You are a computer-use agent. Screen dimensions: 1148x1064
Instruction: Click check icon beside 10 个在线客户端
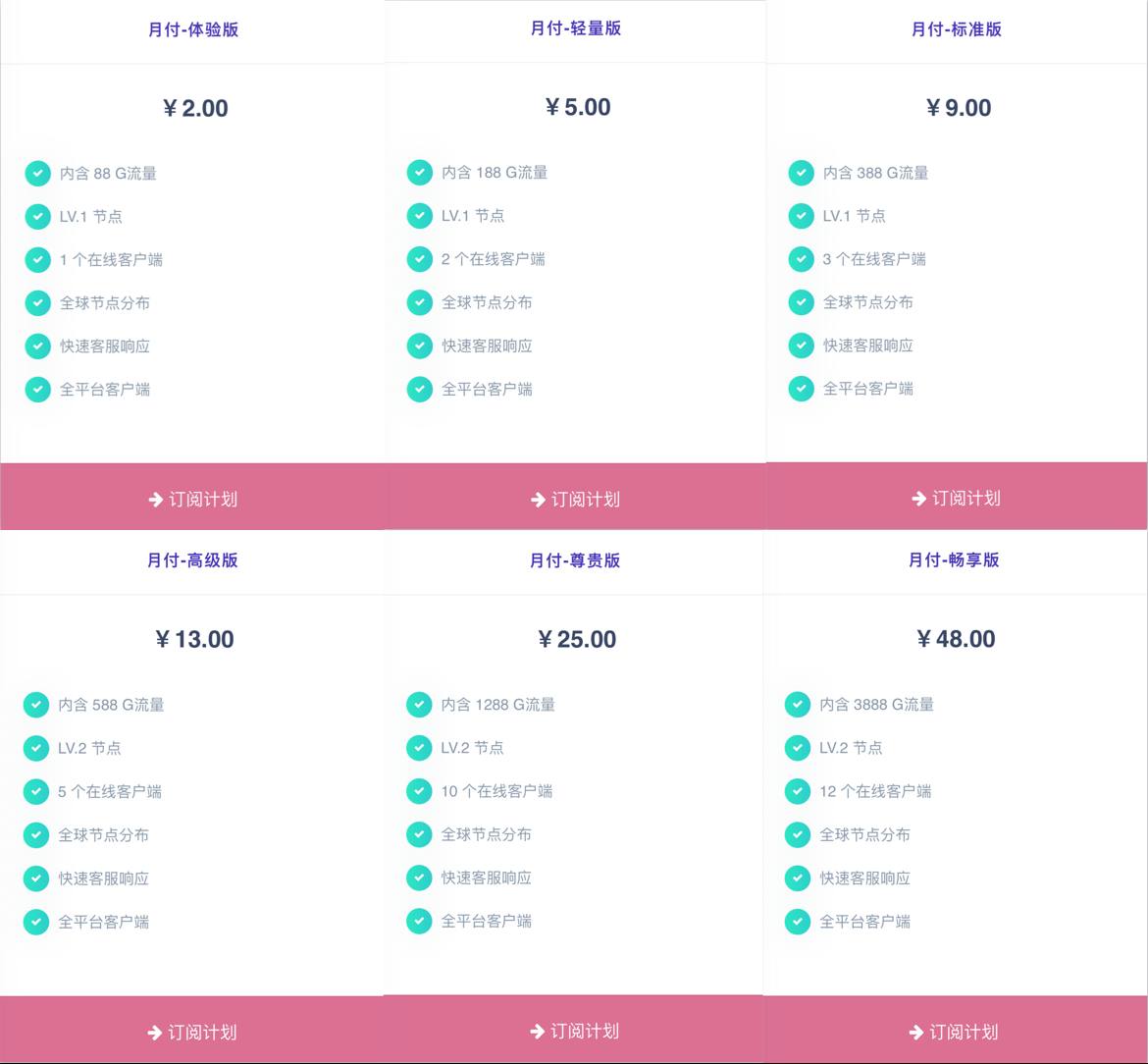419,791
